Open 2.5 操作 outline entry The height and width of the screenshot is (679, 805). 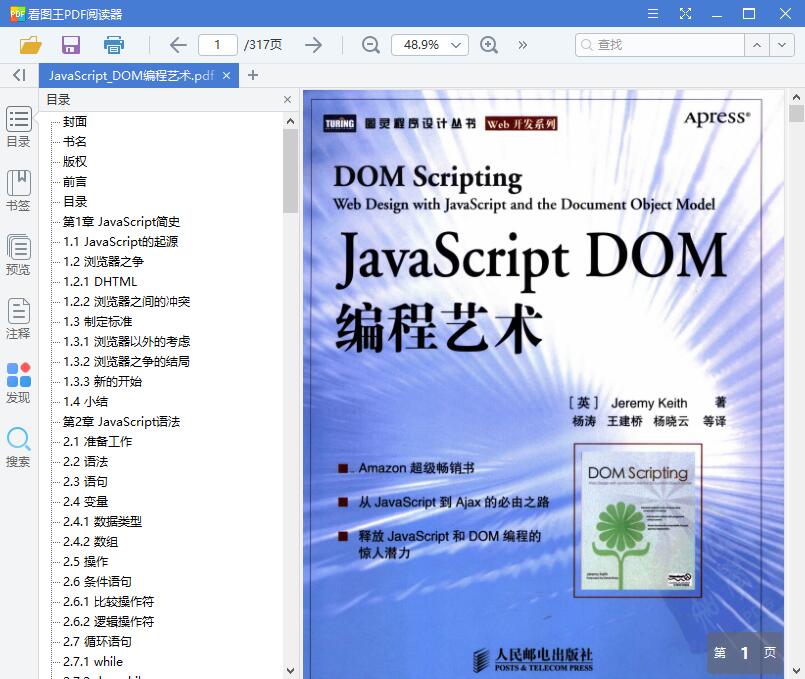(86, 562)
